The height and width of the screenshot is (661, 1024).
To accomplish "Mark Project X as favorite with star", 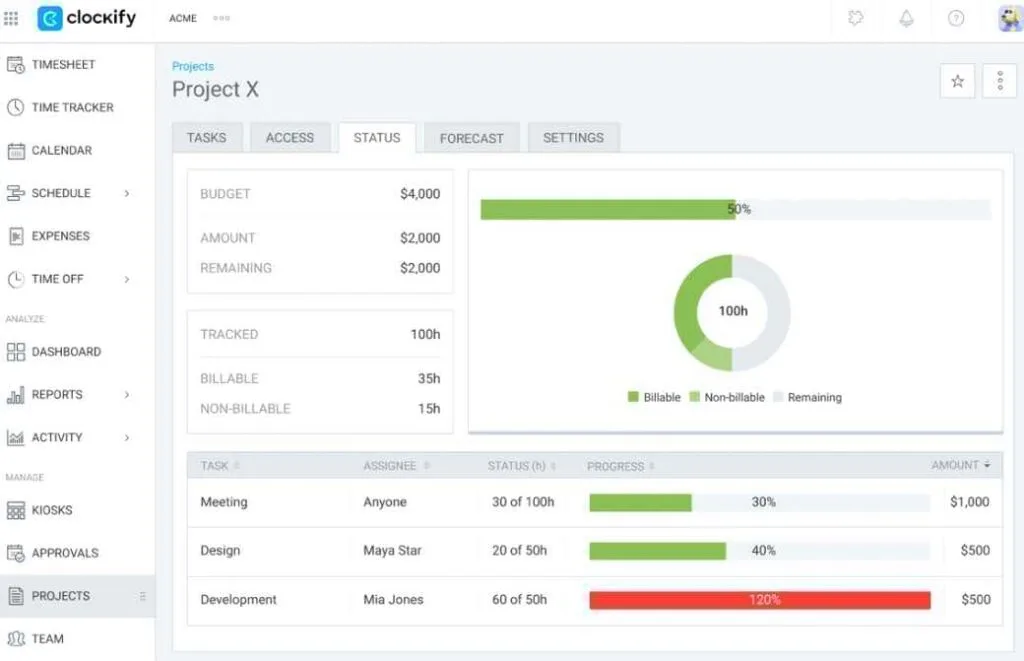I will 957,82.
